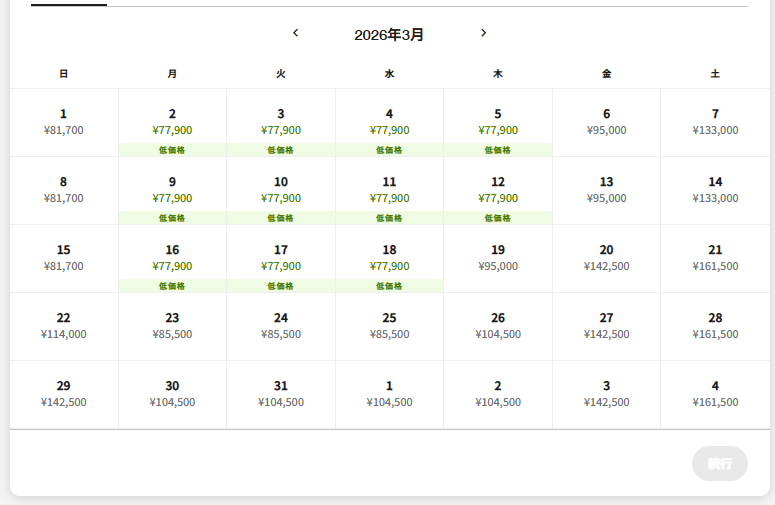The height and width of the screenshot is (505, 775).
Task: Pick March 21 priced ¥161,500
Action: [715, 258]
